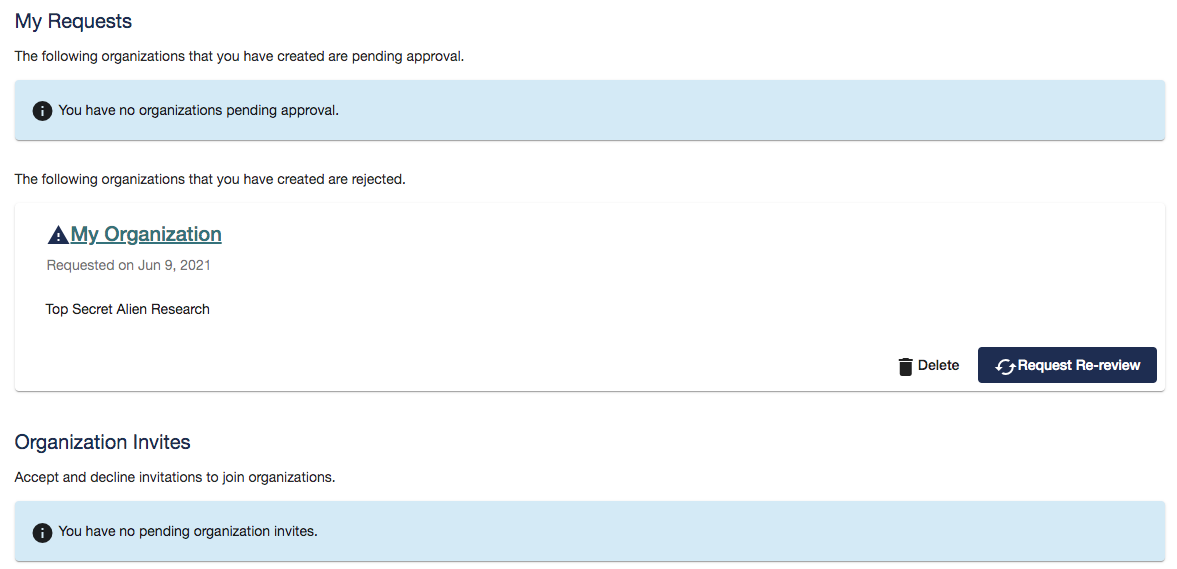Screen dimensions: 1177x569
Task: Click the info icon in organization invites notice
Action: pyautogui.click(x=42, y=532)
